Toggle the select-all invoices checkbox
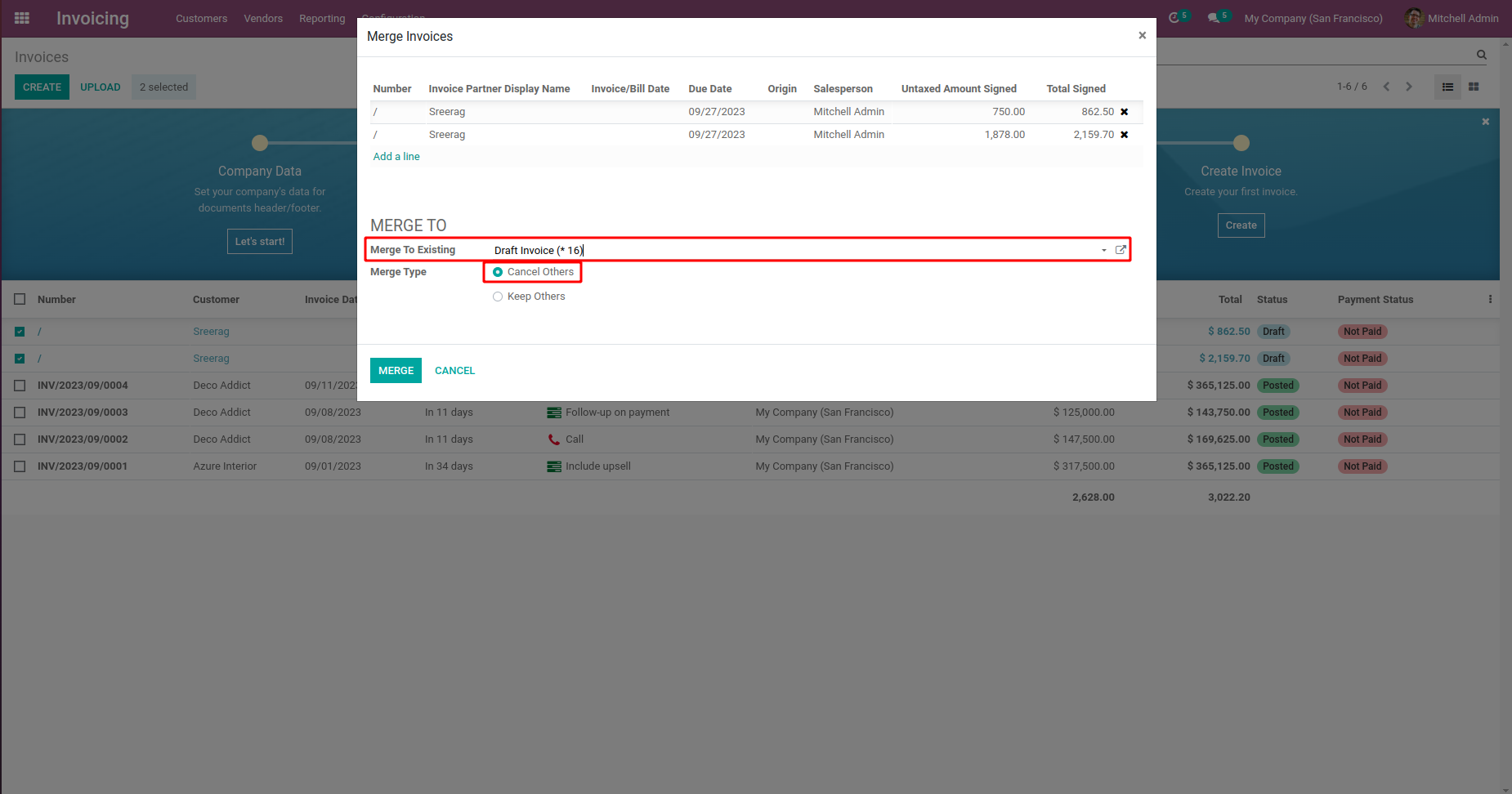Viewport: 1512px width, 794px height. [x=20, y=300]
